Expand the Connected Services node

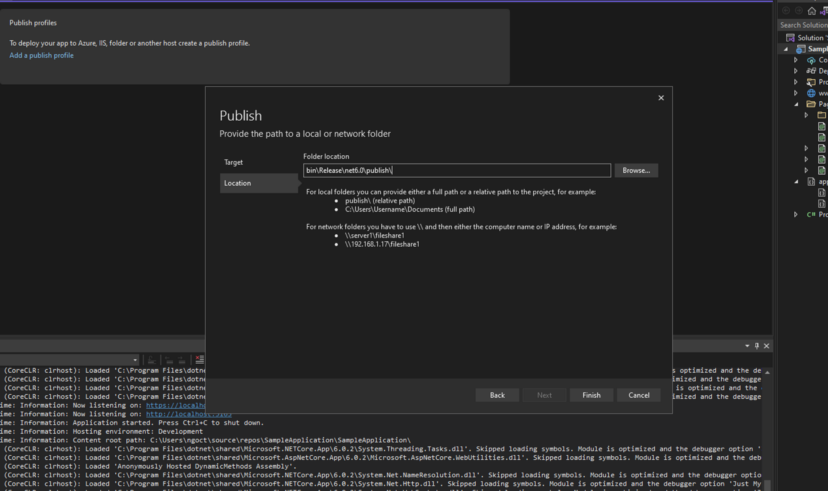coord(796,60)
